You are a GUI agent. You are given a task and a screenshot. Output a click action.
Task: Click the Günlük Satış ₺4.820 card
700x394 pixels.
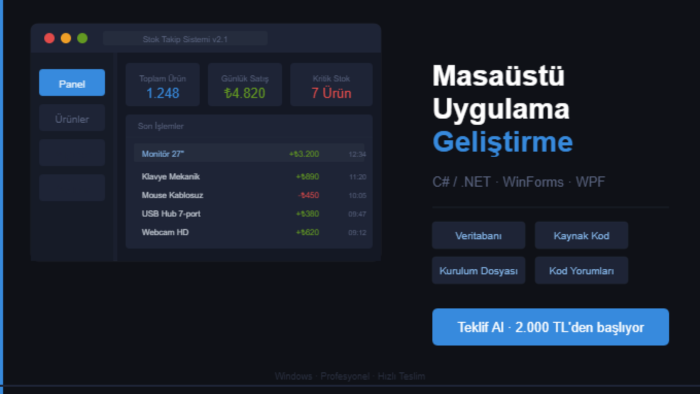click(x=245, y=85)
